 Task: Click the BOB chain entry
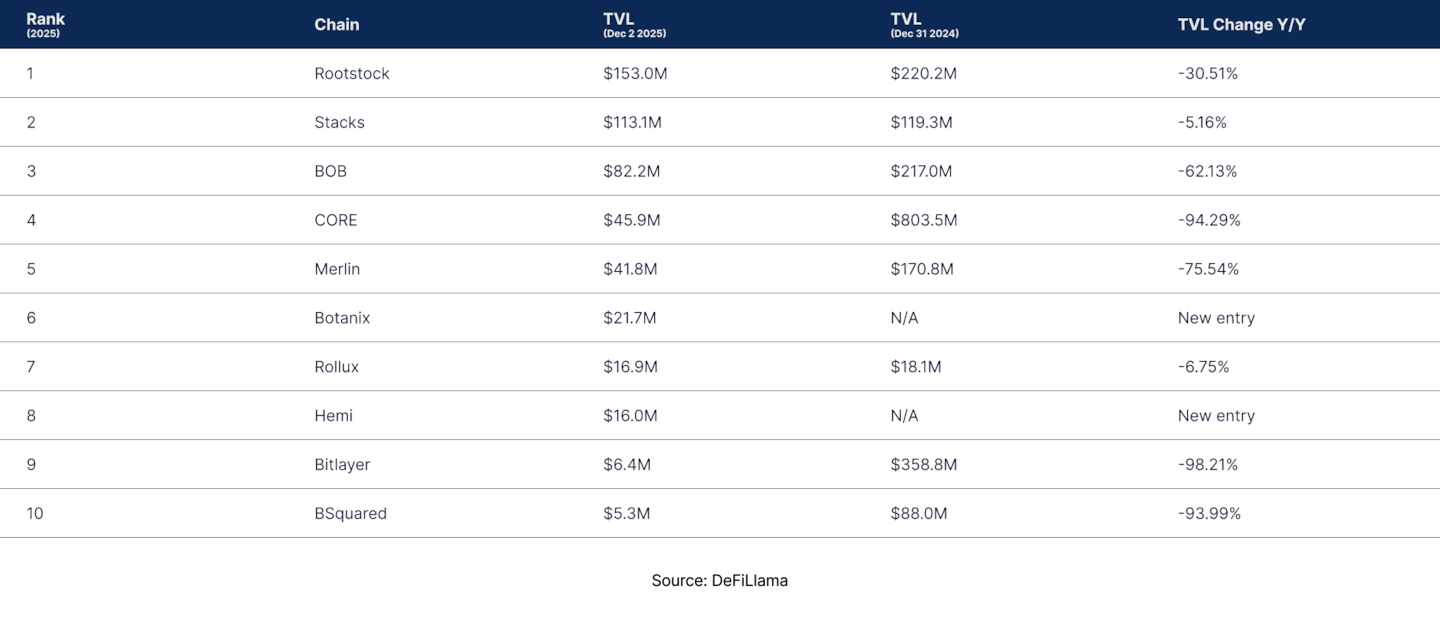click(x=330, y=172)
